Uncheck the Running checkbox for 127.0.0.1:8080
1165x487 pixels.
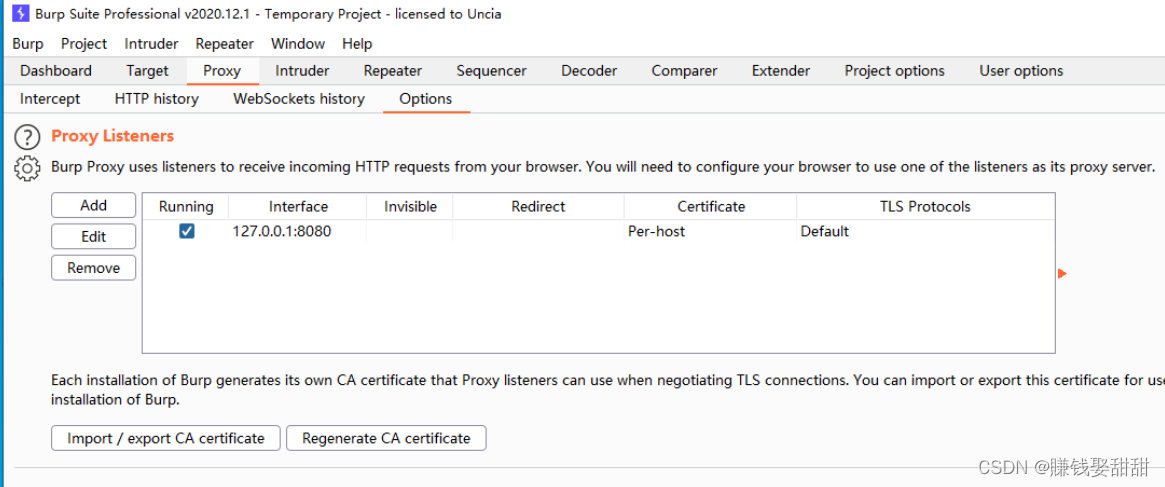pyautogui.click(x=186, y=231)
